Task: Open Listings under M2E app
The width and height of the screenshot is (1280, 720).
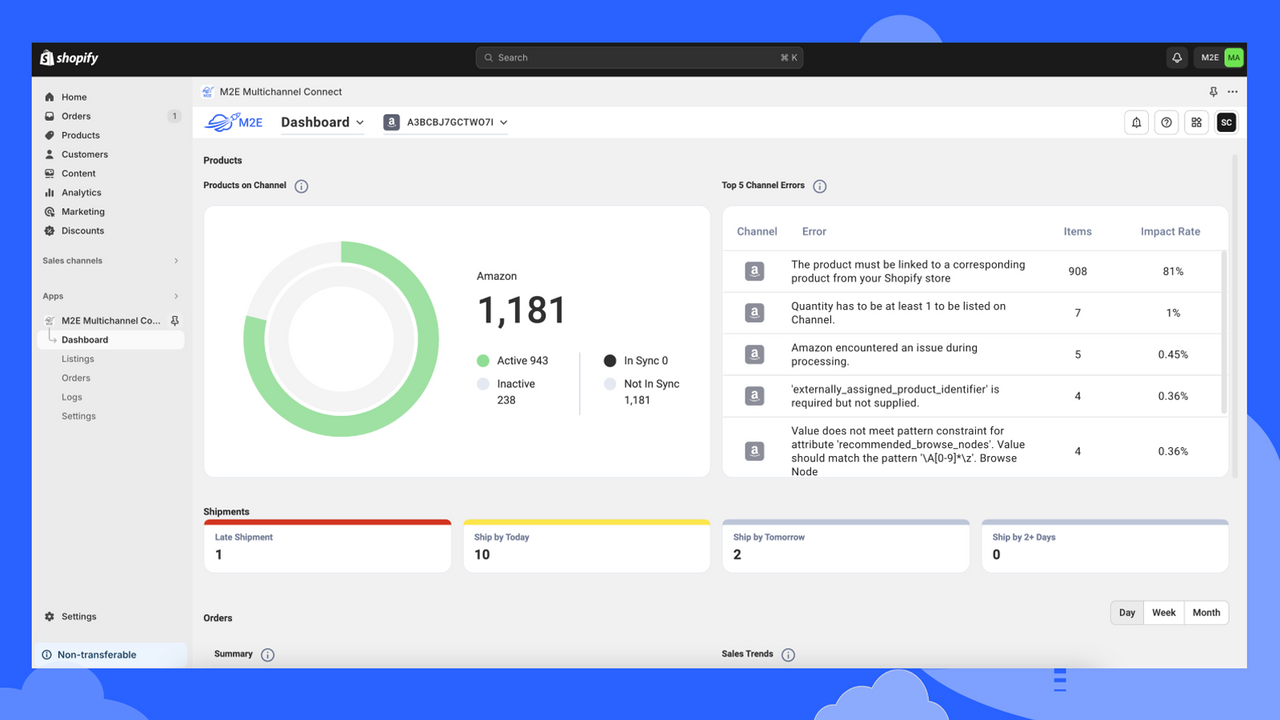Action: 77,359
